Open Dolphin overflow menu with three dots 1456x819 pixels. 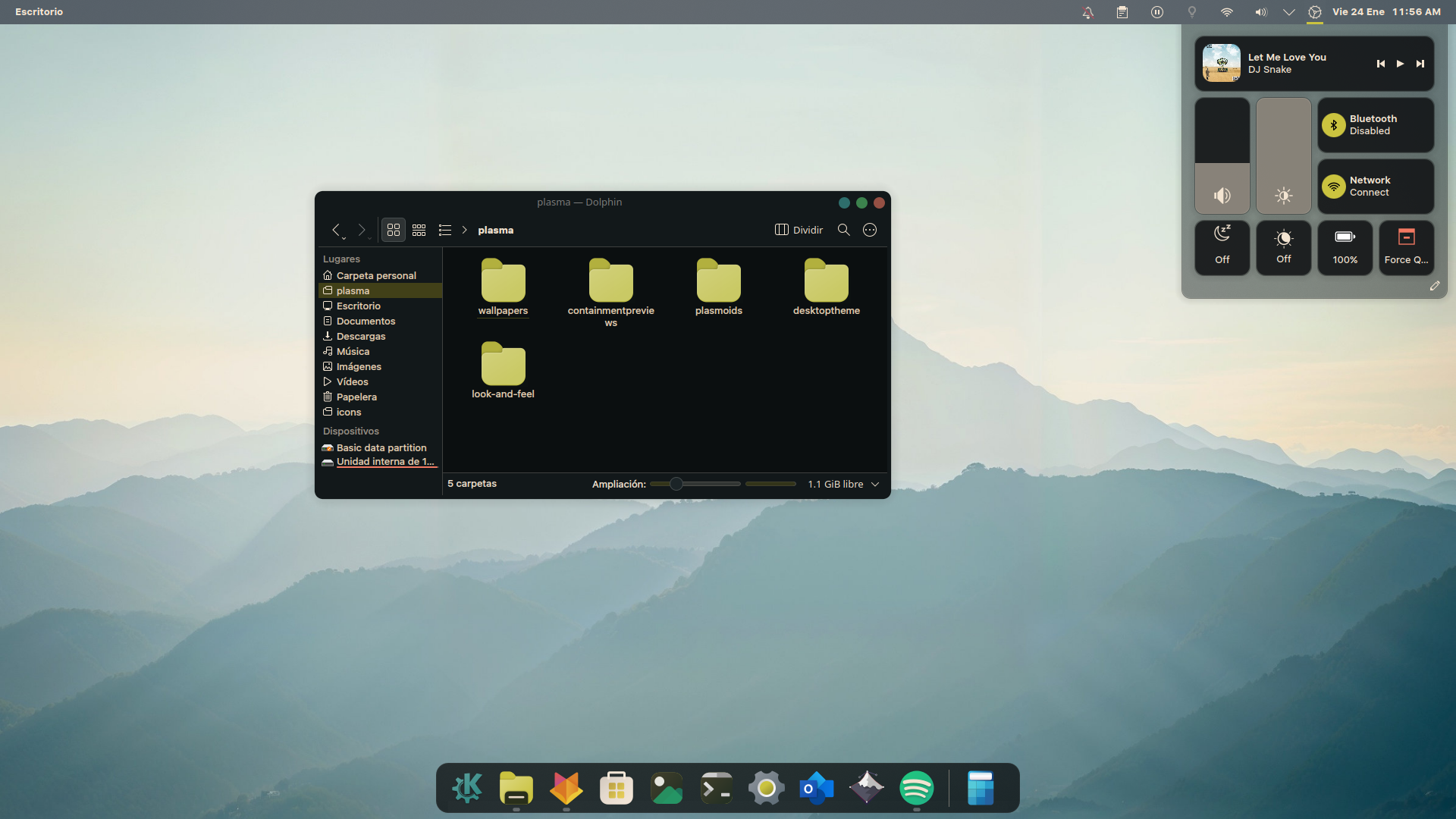[870, 230]
